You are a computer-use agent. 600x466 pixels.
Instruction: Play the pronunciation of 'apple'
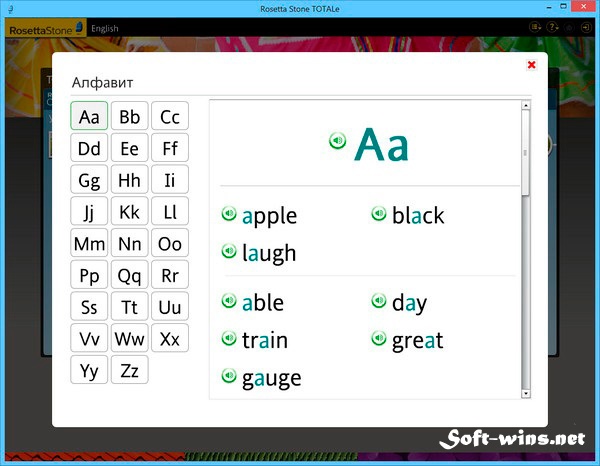click(x=229, y=213)
